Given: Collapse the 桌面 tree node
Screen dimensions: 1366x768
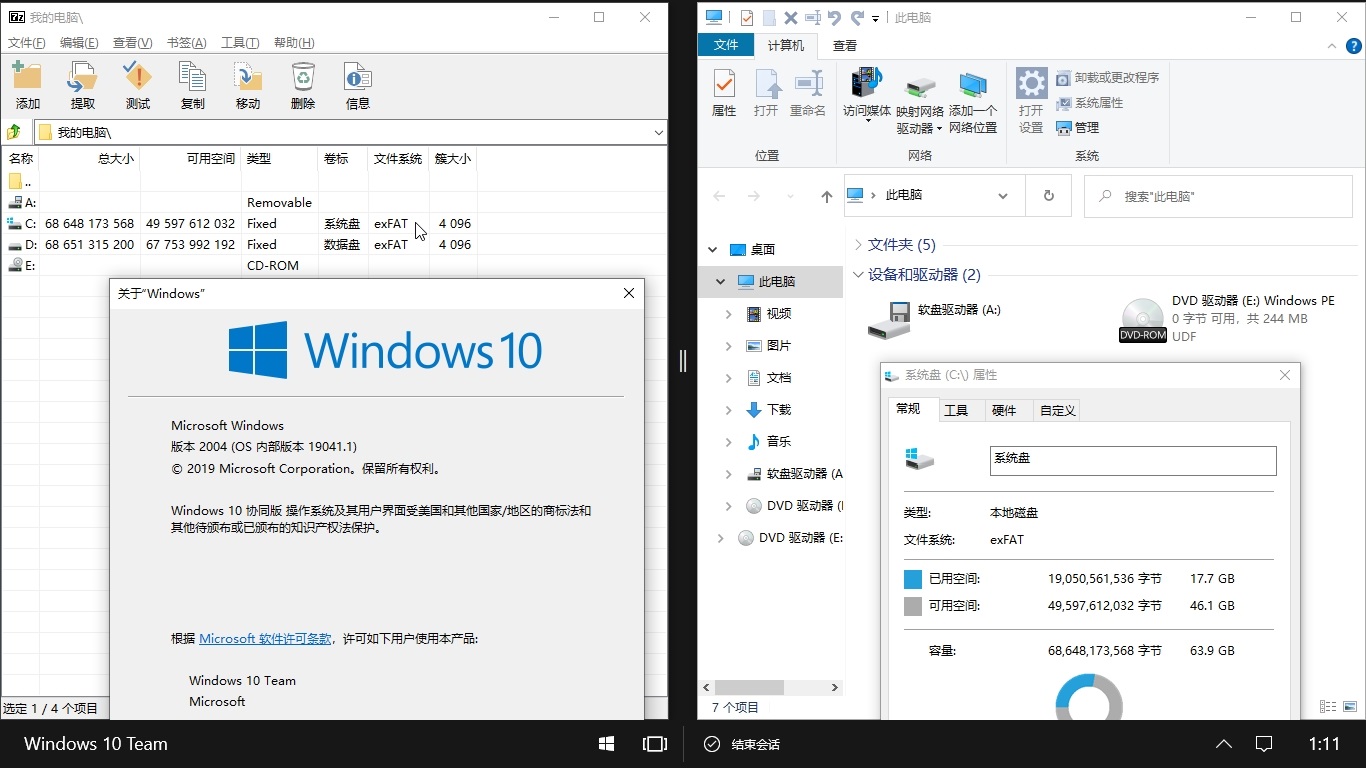Looking at the screenshot, I should tap(712, 249).
